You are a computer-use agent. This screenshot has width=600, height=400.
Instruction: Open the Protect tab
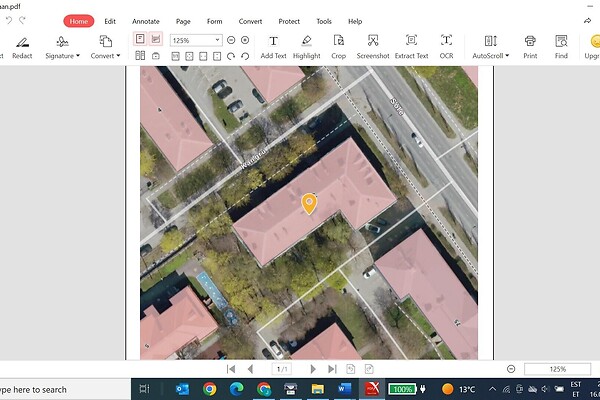coord(289,21)
